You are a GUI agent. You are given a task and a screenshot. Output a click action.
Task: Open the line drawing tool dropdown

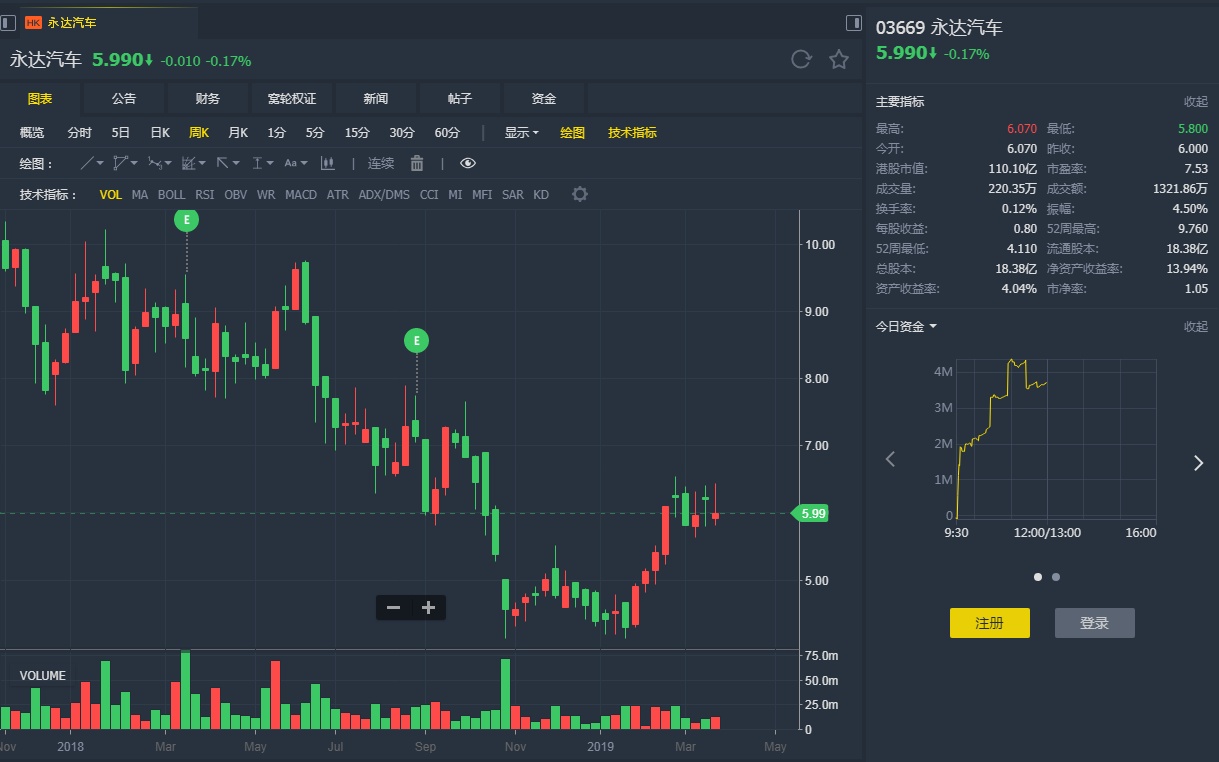pyautogui.click(x=92, y=163)
